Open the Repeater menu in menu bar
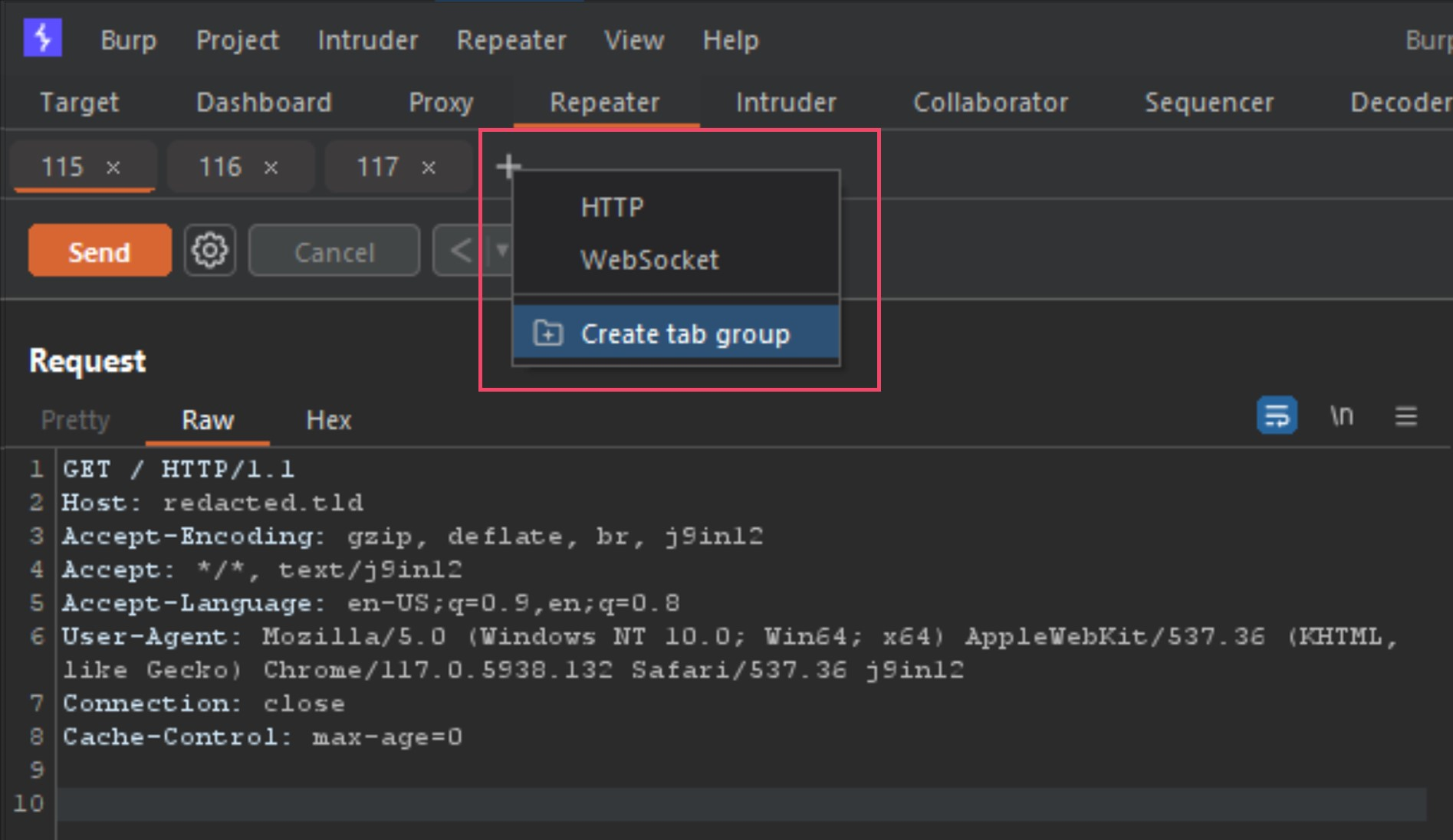Image resolution: width=1453 pixels, height=840 pixels. 511,40
